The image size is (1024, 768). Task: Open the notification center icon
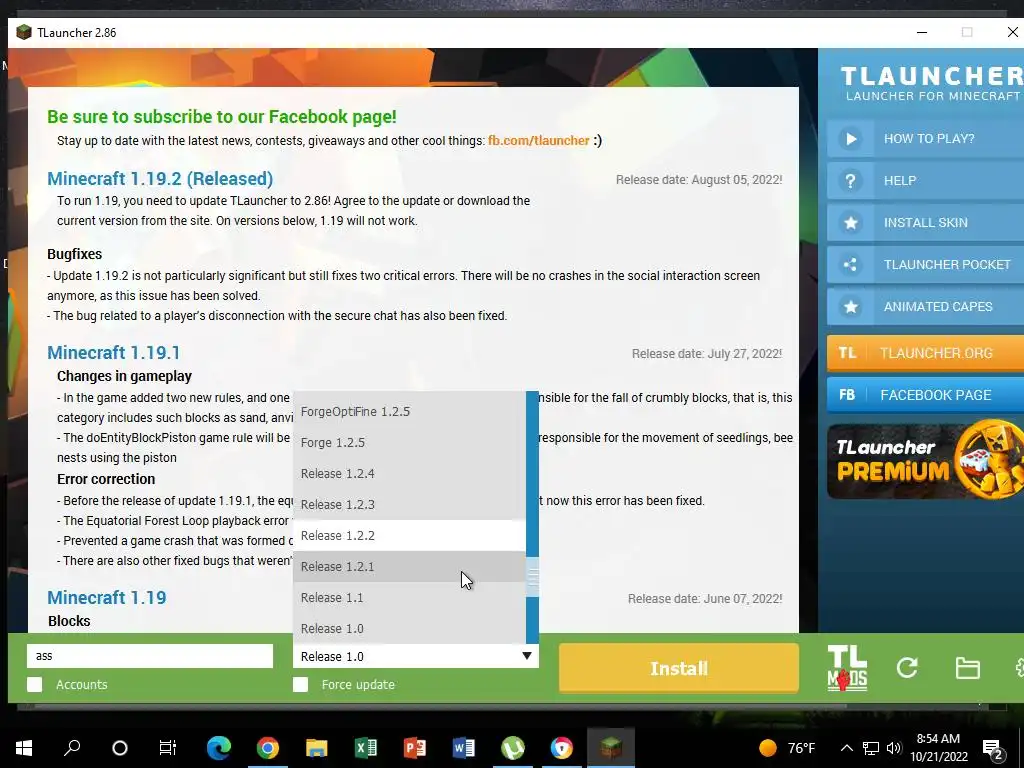click(993, 749)
